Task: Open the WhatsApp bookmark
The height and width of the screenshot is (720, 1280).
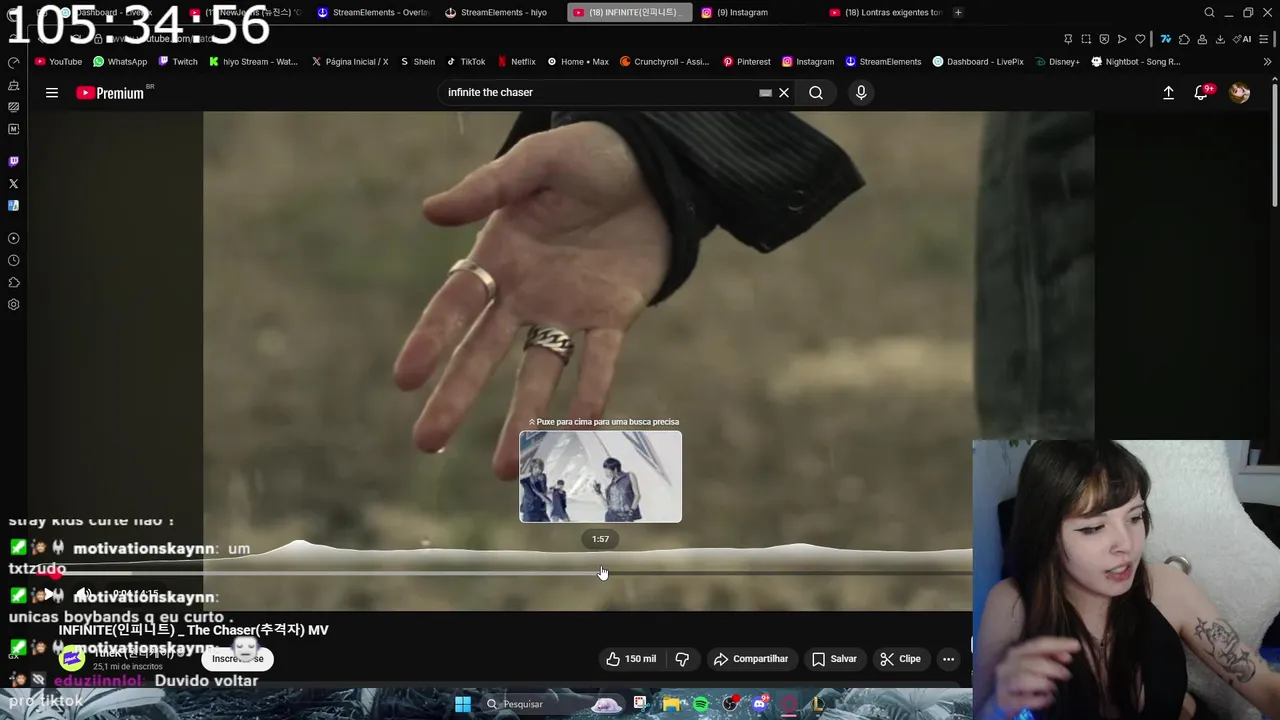Action: pos(120,62)
